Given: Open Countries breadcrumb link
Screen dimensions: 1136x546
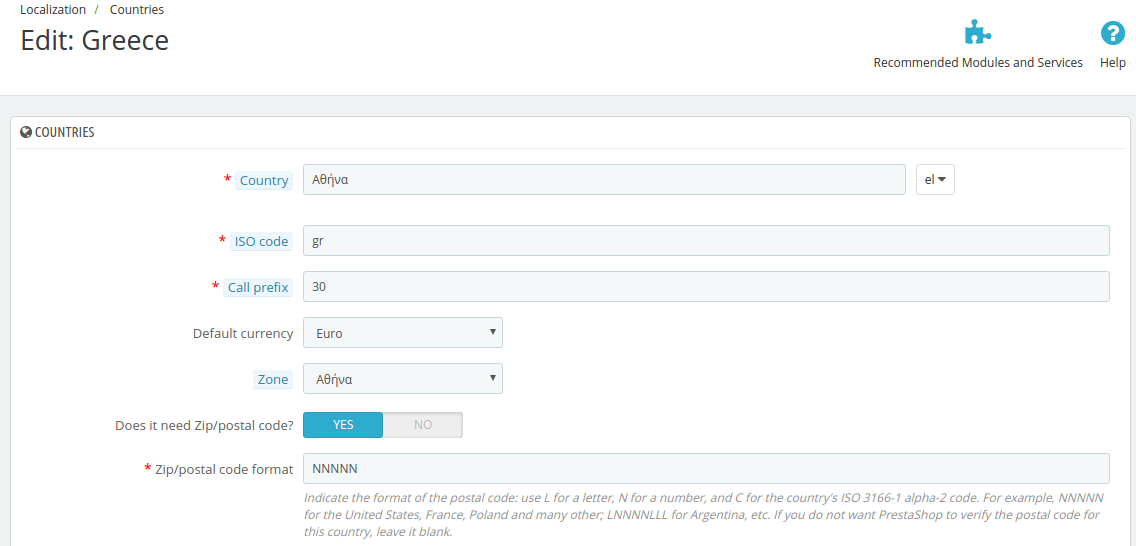Looking at the screenshot, I should (x=137, y=10).
